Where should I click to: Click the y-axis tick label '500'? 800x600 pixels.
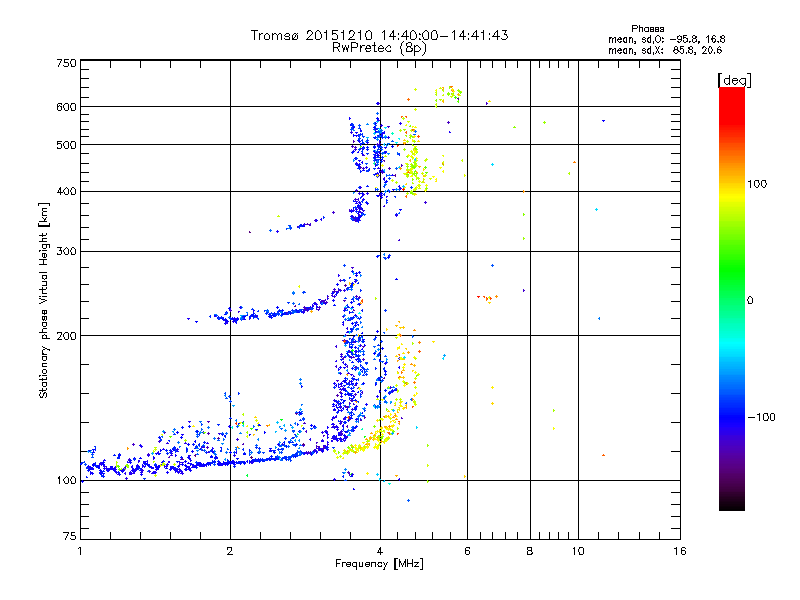point(67,145)
